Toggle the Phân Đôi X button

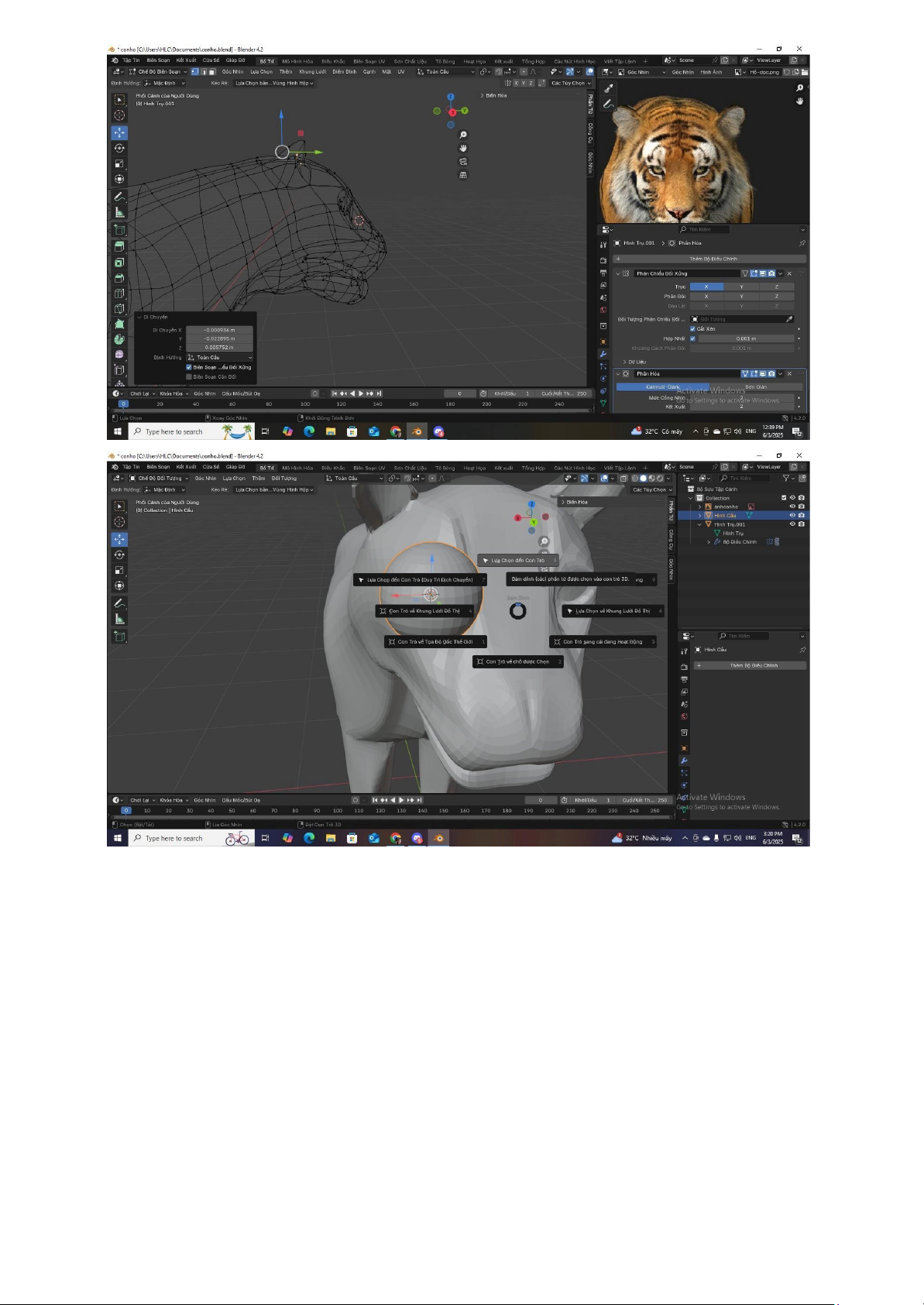[x=706, y=296]
